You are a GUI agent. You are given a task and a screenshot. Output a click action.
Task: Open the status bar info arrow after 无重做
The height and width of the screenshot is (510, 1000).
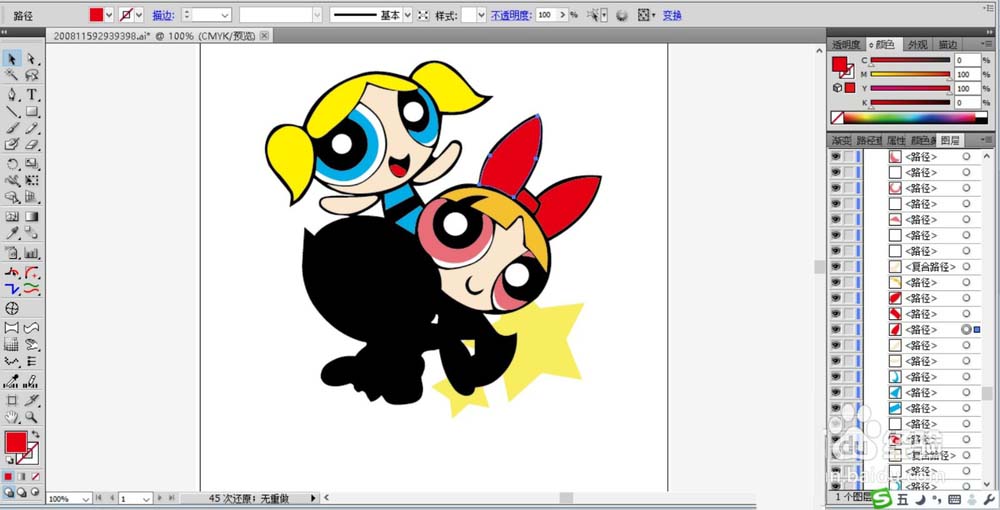coord(313,498)
